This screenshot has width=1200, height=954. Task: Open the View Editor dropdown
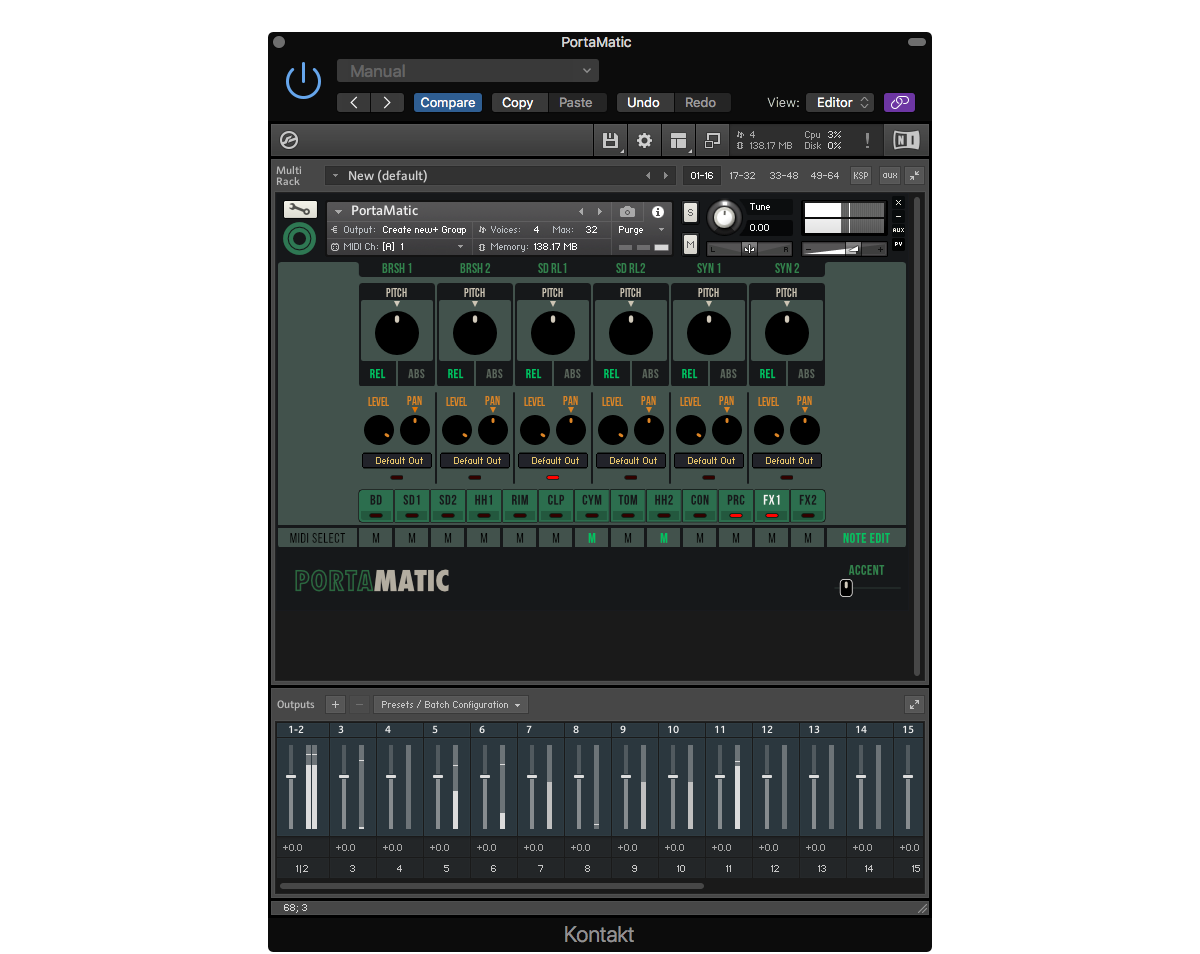[840, 102]
